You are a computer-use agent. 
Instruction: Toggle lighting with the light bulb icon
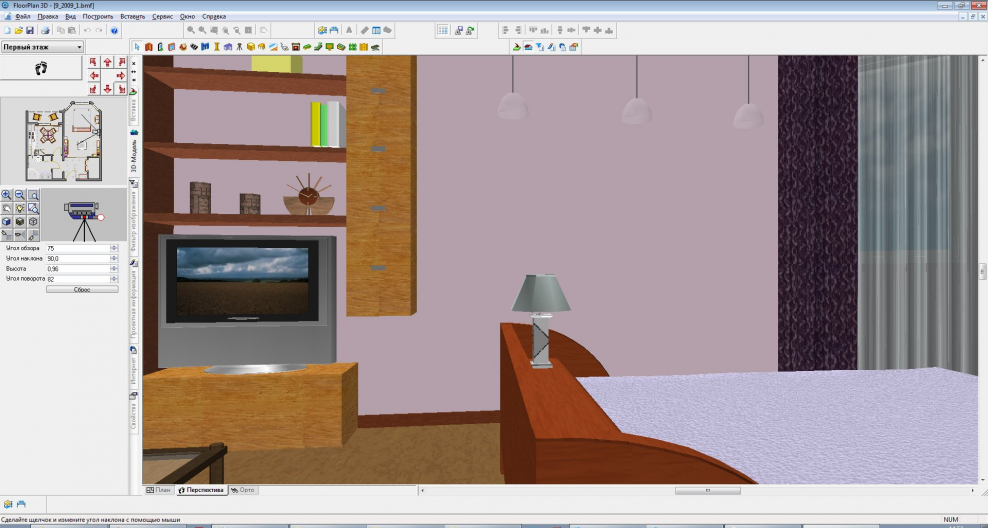coord(20,209)
